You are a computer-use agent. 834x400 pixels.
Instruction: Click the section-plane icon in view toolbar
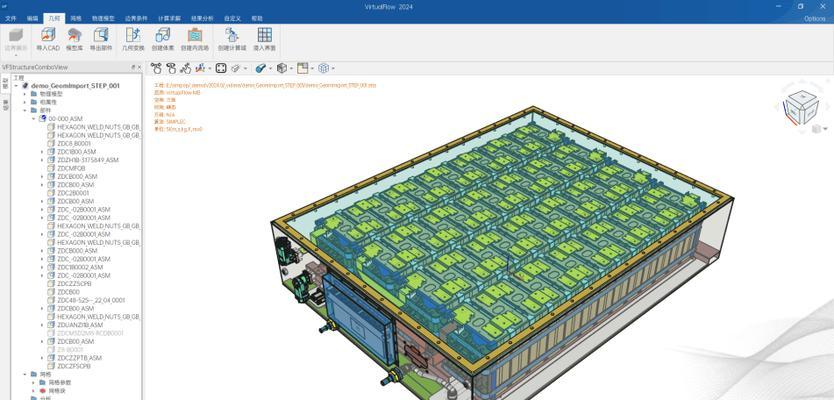[303, 68]
